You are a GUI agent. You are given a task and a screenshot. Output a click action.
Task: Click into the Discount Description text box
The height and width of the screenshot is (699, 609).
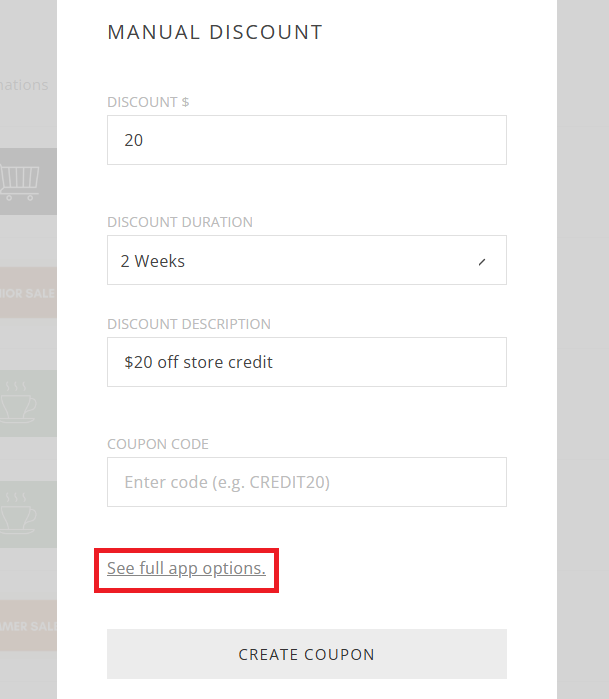(x=307, y=362)
